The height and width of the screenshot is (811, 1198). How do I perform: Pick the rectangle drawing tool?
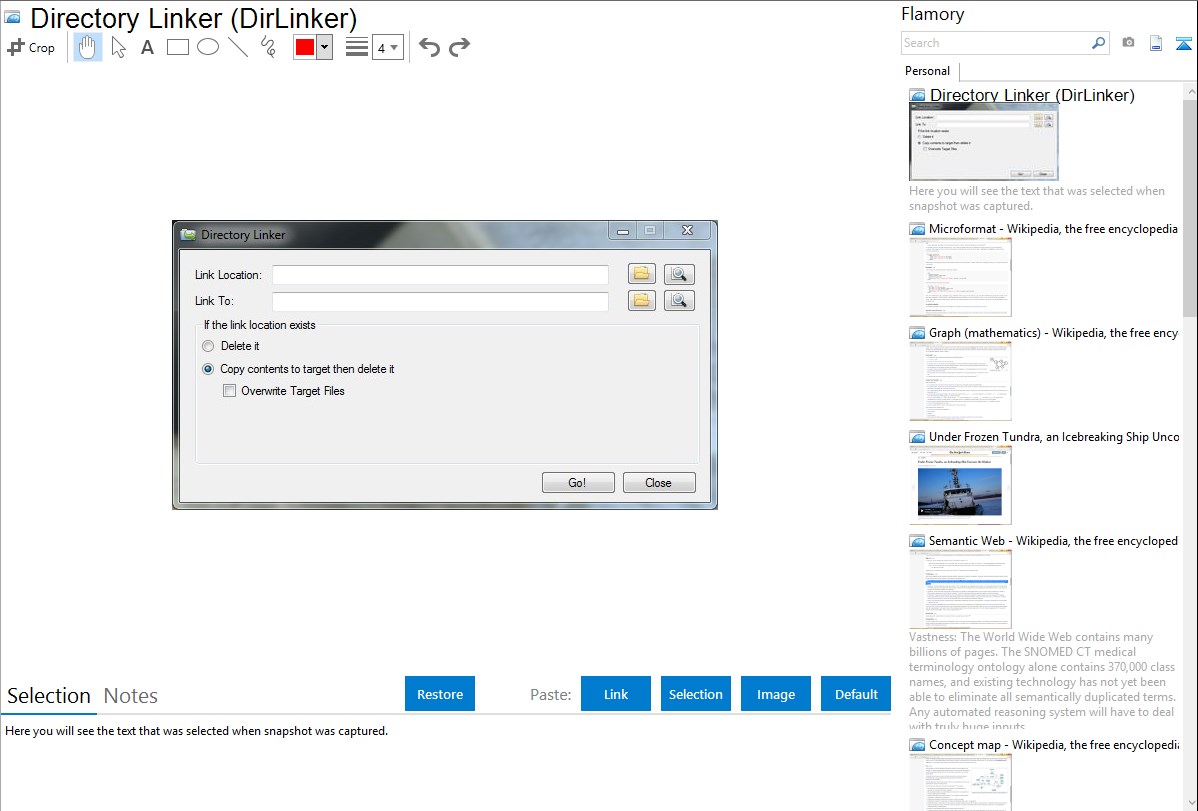(177, 47)
